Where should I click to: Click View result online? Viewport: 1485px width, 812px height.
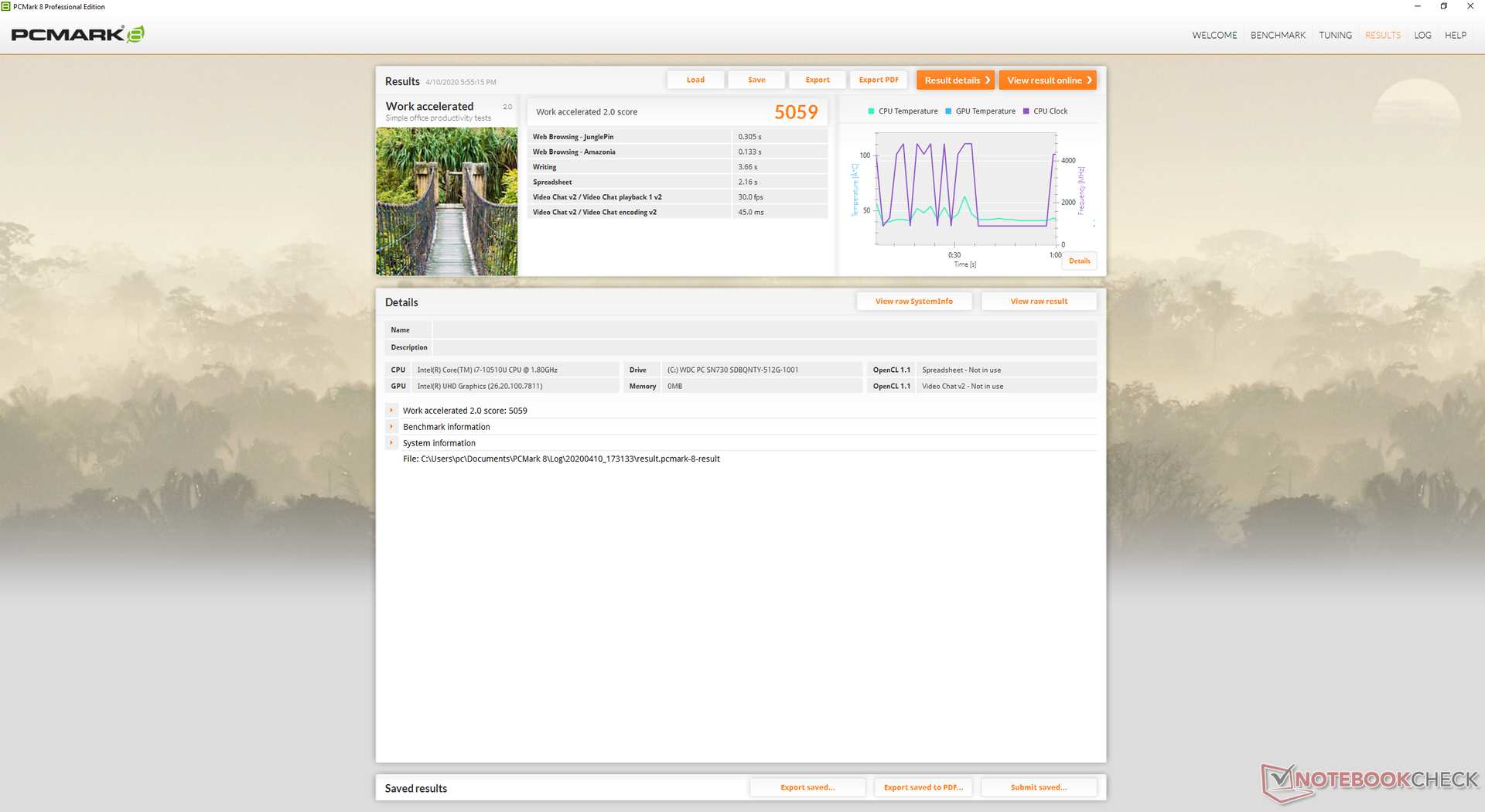[x=1048, y=80]
